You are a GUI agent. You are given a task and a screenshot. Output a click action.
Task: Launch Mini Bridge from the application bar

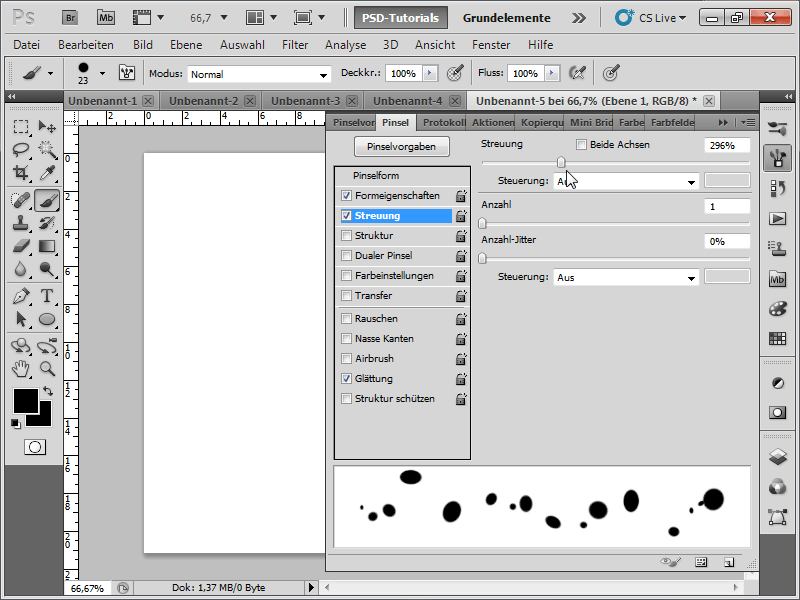[x=106, y=18]
